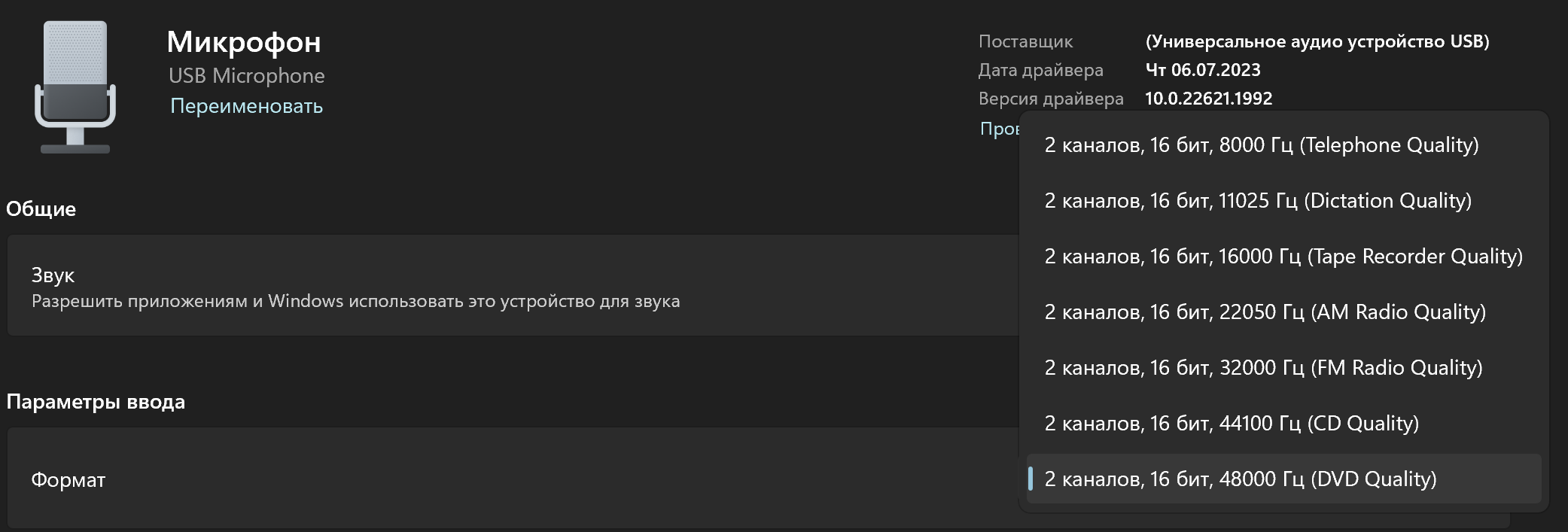Pick 22050 Гц AM Radio Quality
The image size is (1568, 532).
(1265, 312)
